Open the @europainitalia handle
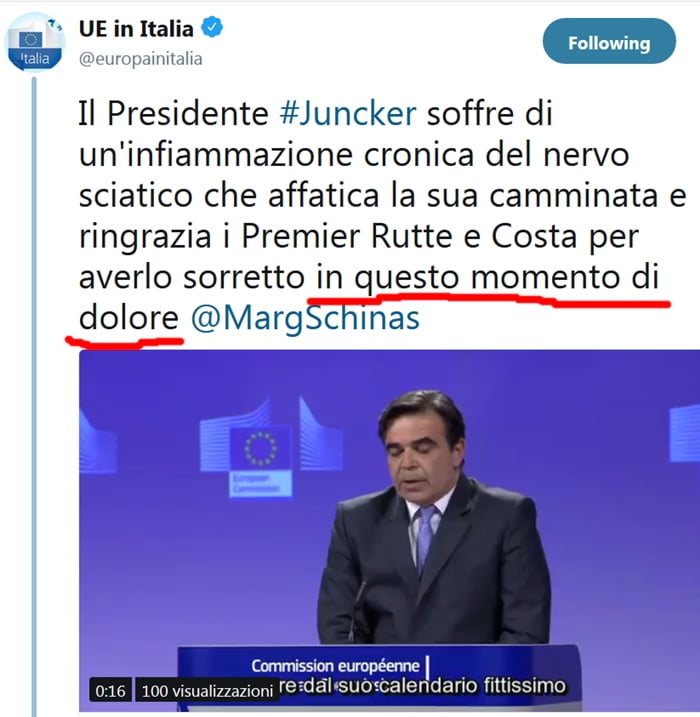The width and height of the screenshot is (700, 717). [140, 59]
